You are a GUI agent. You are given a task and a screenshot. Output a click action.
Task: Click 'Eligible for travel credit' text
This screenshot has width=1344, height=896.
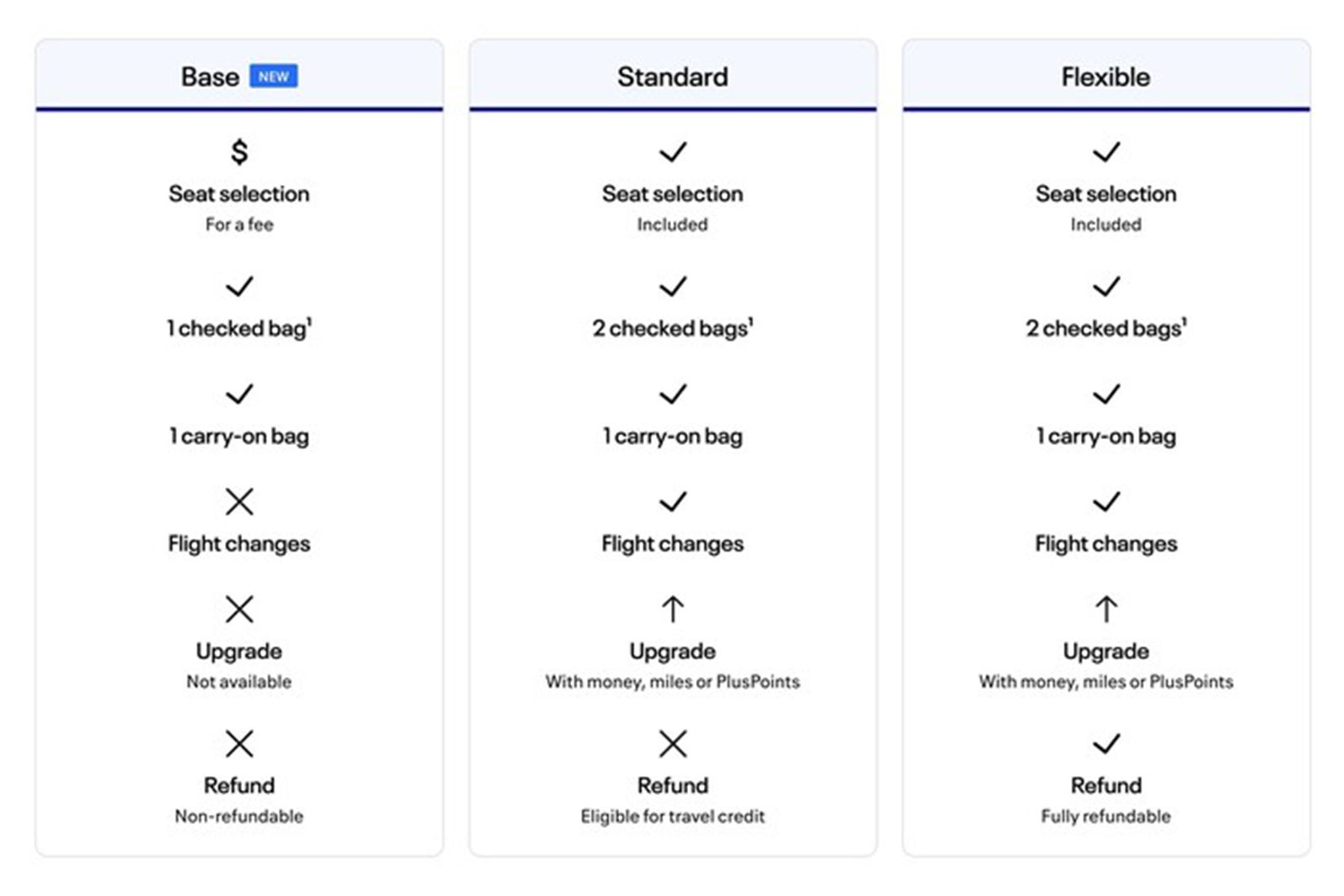tap(673, 816)
